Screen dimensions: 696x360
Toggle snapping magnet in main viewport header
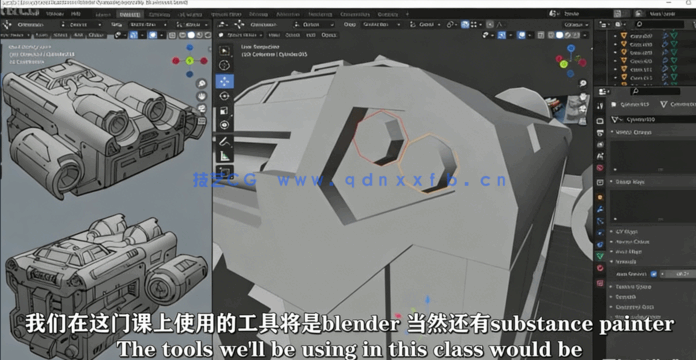coord(465,24)
